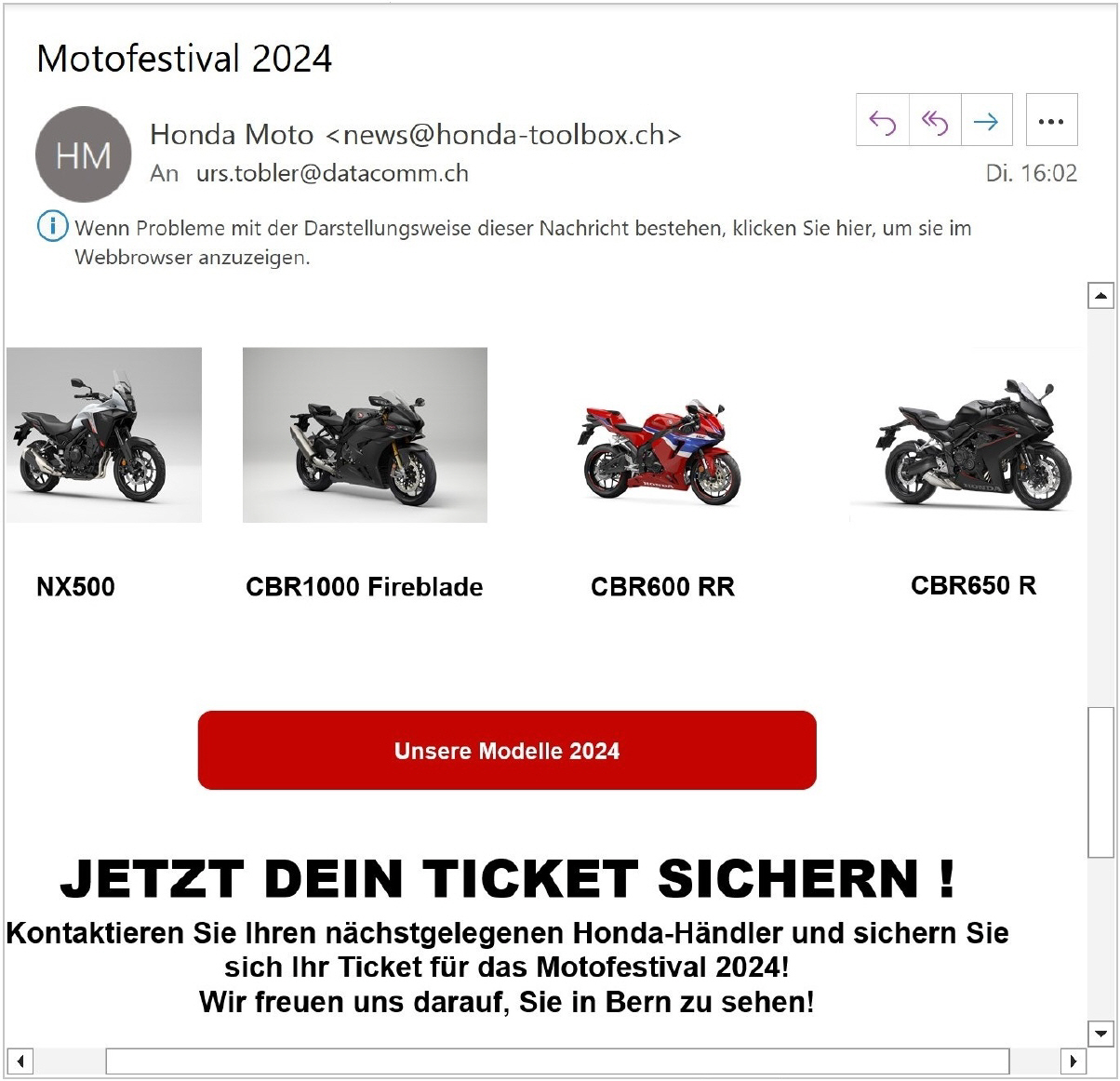Click the vertical scrollbar thumb

click(1100, 781)
